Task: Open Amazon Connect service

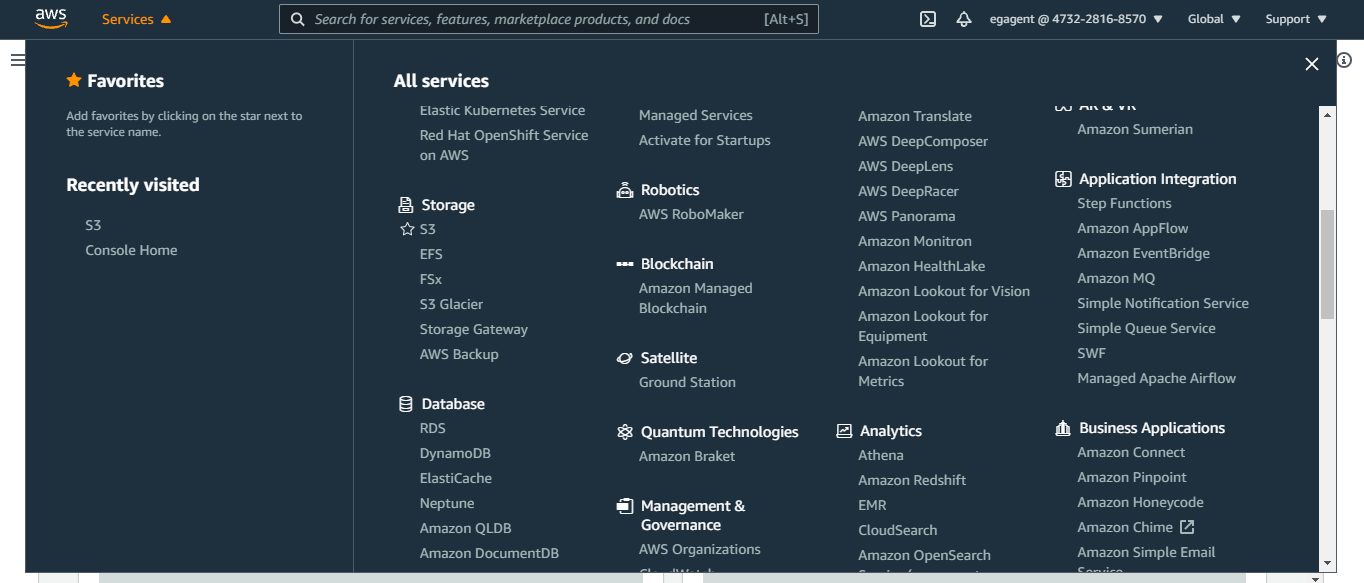Action: [1131, 452]
